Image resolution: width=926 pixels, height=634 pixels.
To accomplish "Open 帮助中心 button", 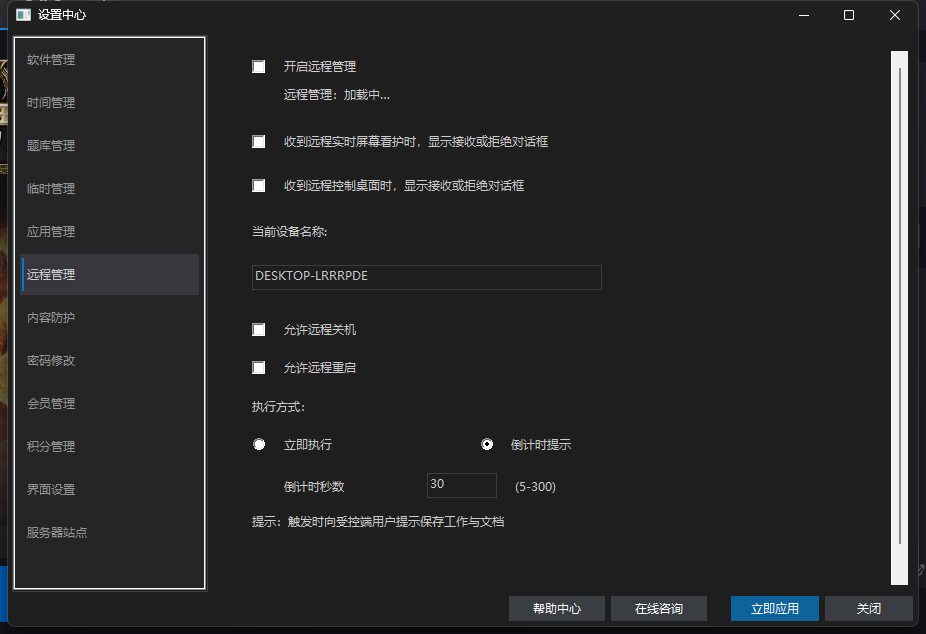I will pos(557,609).
